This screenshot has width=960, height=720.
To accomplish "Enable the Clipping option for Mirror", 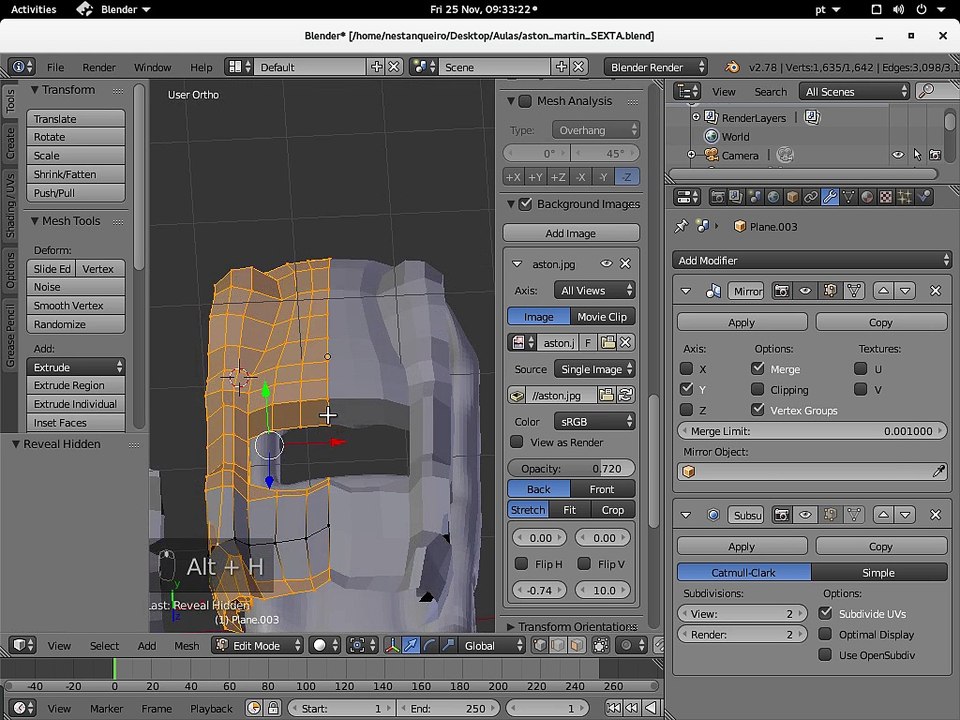I will coord(757,389).
